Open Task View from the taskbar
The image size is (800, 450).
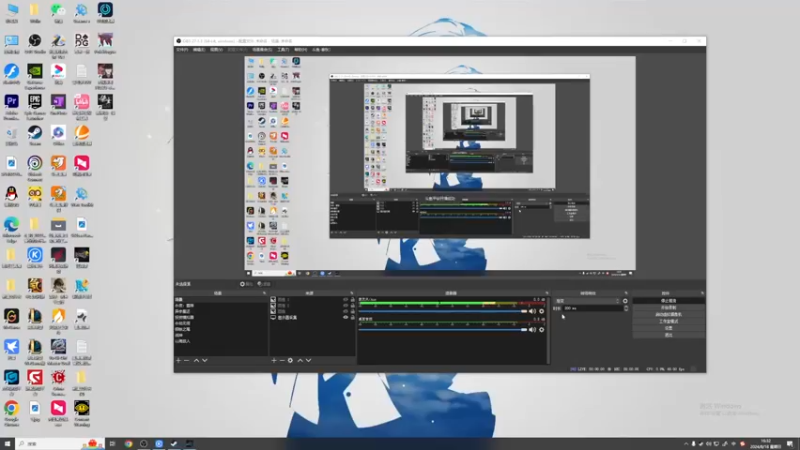click(x=113, y=444)
